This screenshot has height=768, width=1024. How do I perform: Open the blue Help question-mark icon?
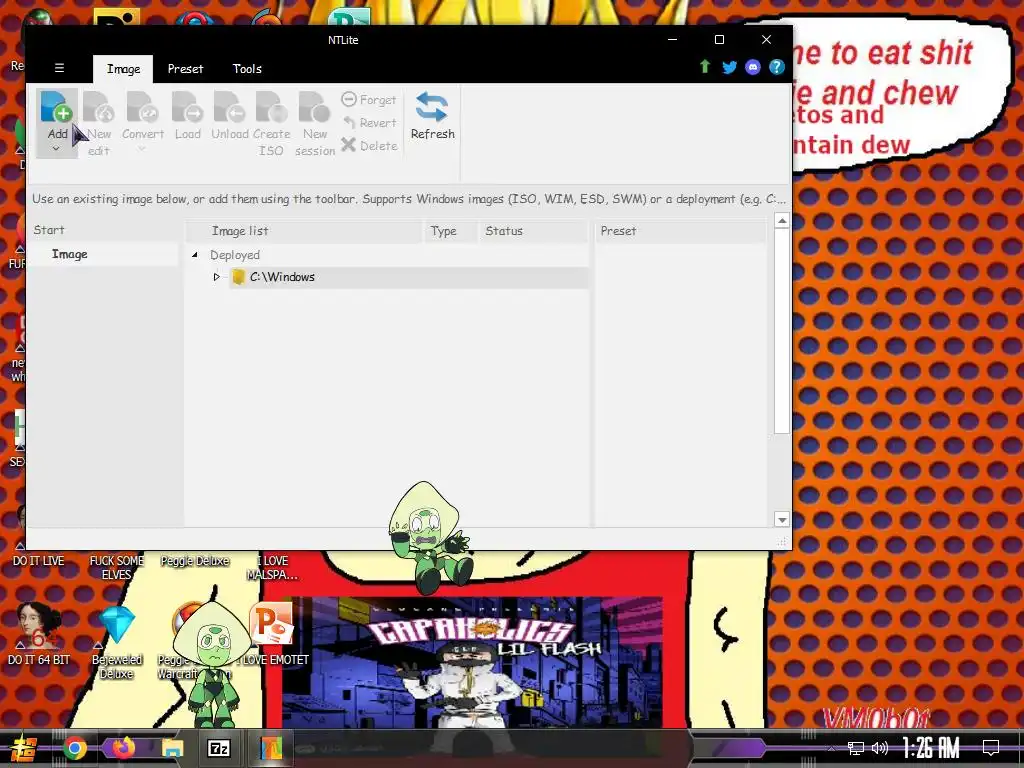pos(776,67)
